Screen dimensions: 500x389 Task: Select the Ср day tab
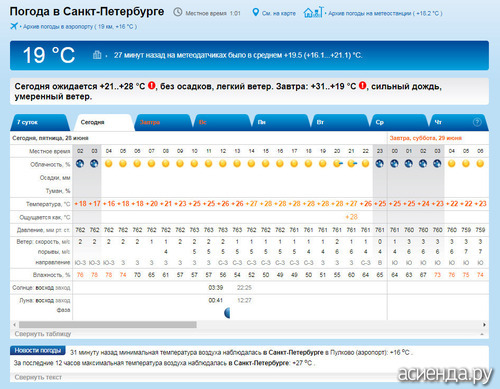[398, 122]
